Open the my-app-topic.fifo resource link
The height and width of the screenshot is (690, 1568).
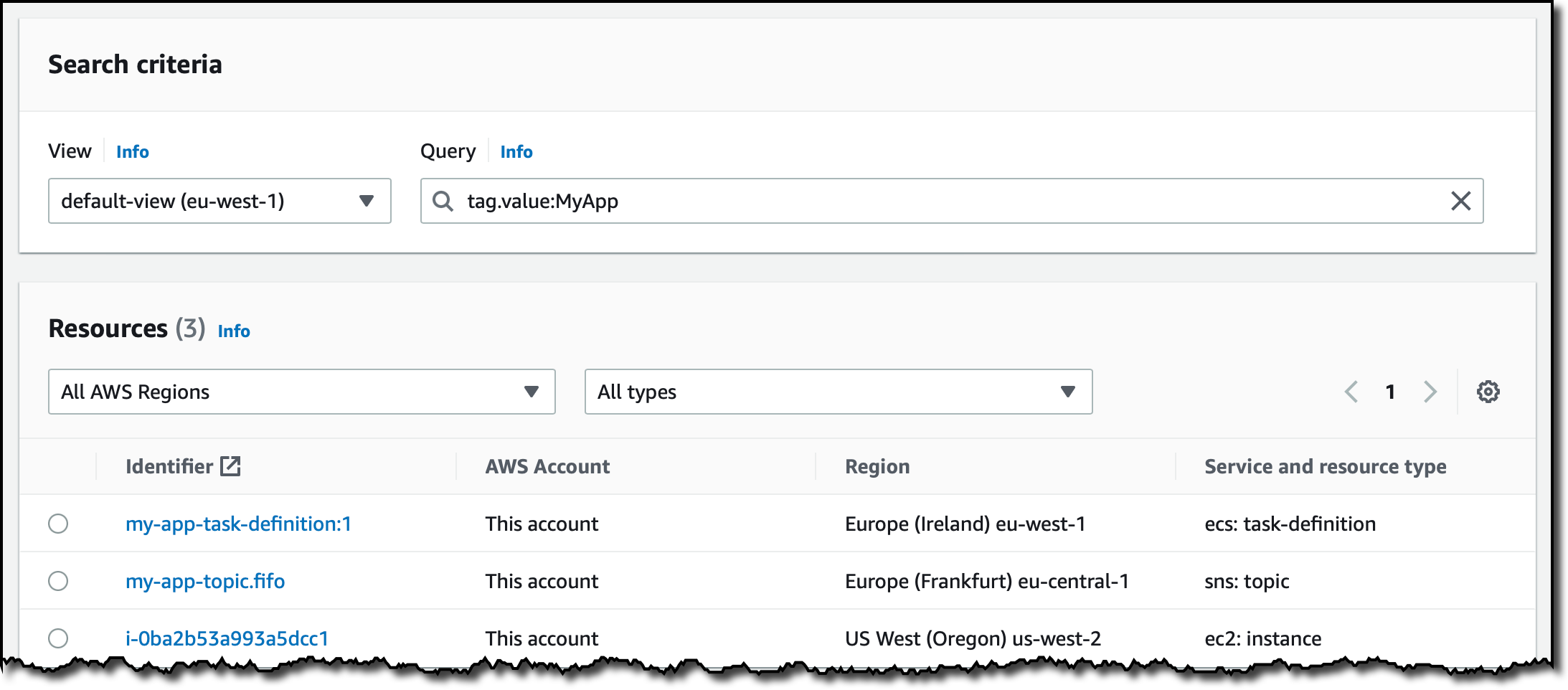[205, 581]
